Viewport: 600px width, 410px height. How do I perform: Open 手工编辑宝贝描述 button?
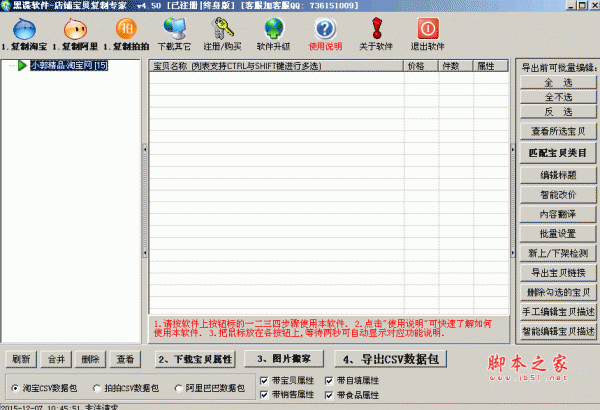point(558,312)
